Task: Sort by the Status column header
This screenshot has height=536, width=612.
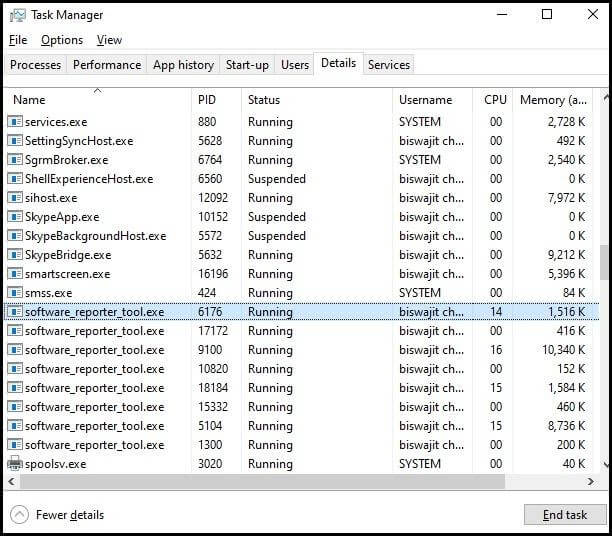Action: coord(317,100)
